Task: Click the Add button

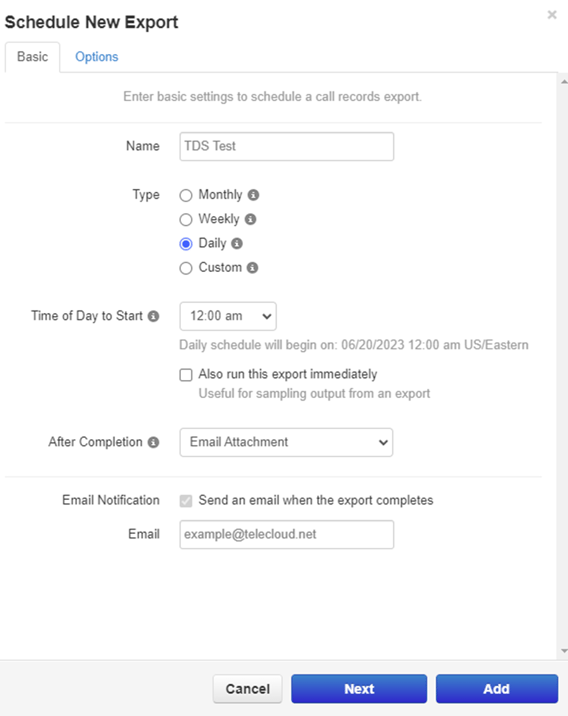Action: 497,689
